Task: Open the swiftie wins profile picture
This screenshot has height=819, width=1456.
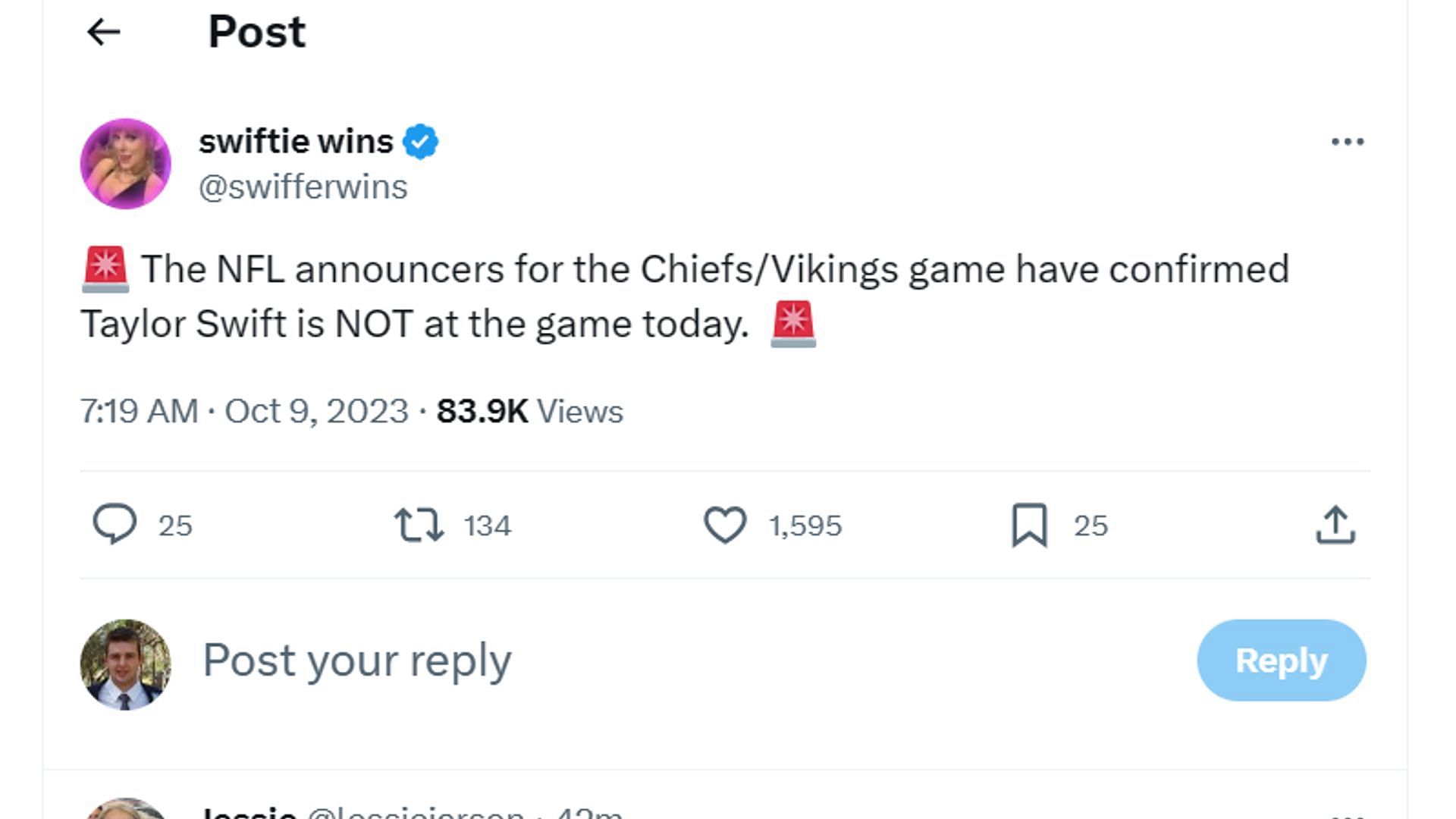Action: point(126,164)
